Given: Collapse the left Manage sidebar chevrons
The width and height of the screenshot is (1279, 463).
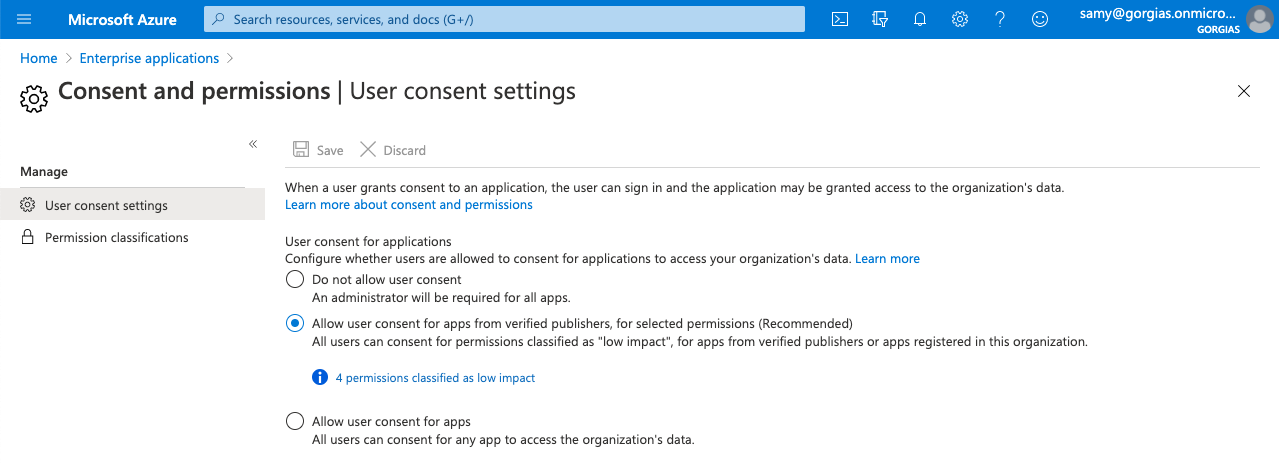Looking at the screenshot, I should pyautogui.click(x=253, y=144).
